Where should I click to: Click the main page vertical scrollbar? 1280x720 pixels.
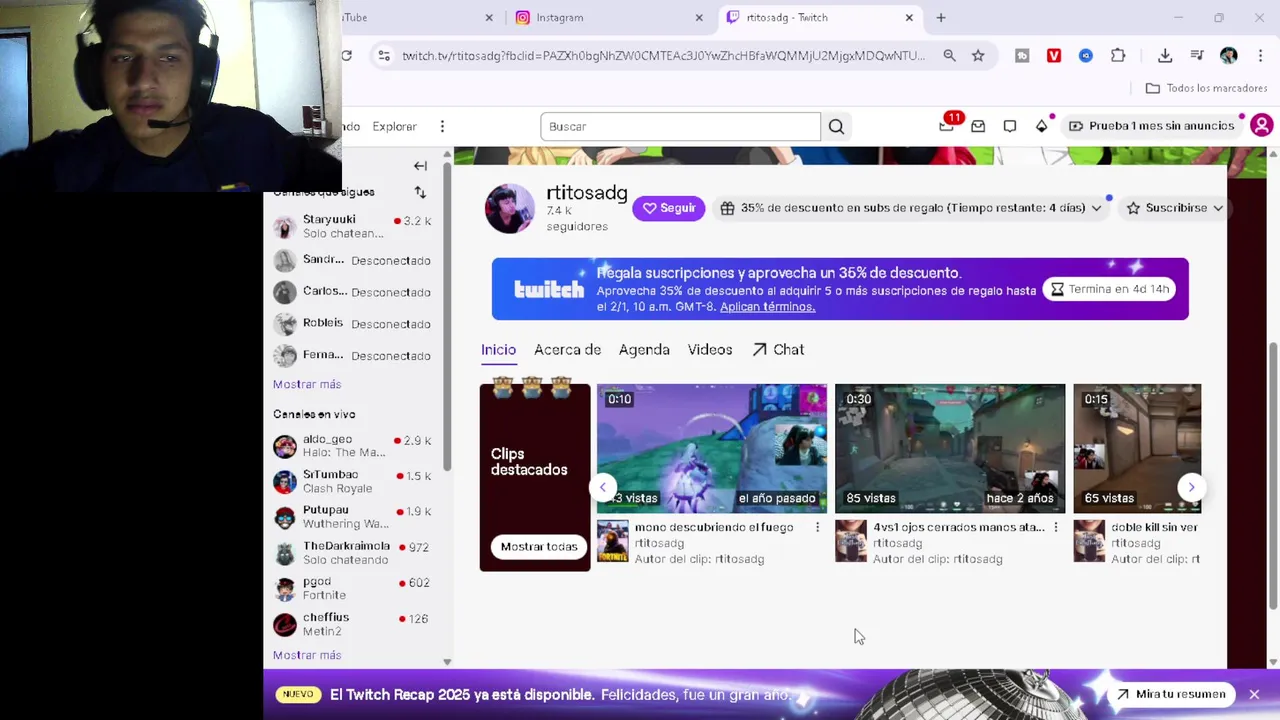tap(1273, 475)
